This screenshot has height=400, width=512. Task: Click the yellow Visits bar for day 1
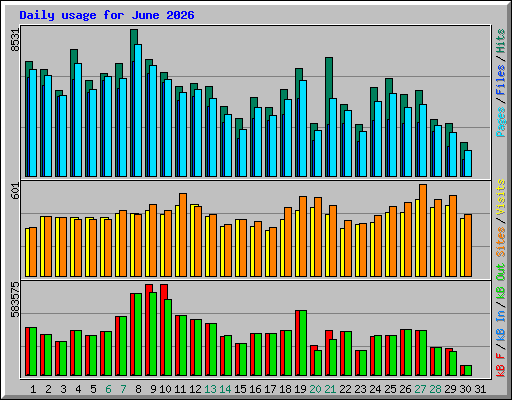(27, 252)
